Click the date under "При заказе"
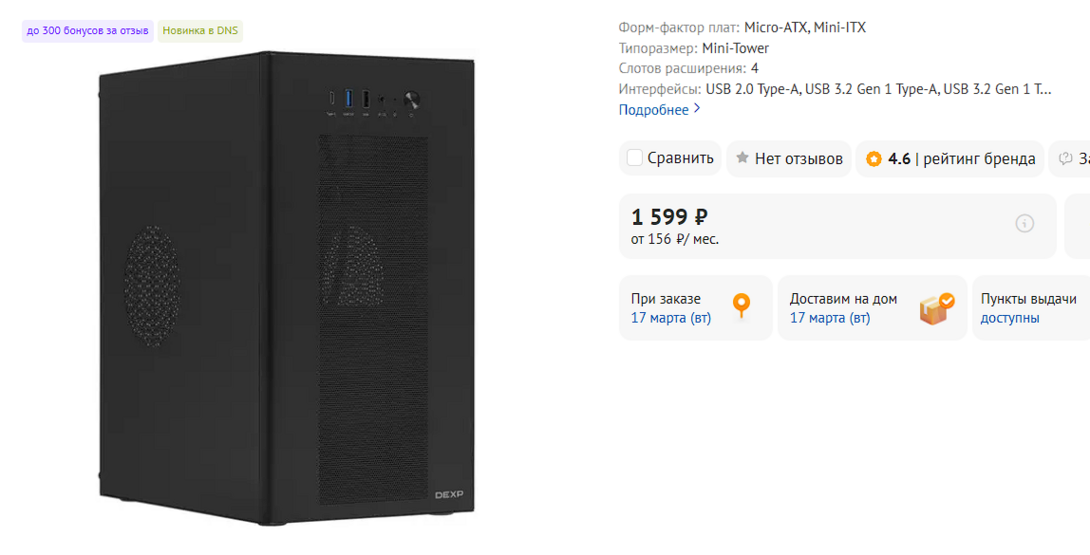The image size is (1090, 555). tap(671, 318)
